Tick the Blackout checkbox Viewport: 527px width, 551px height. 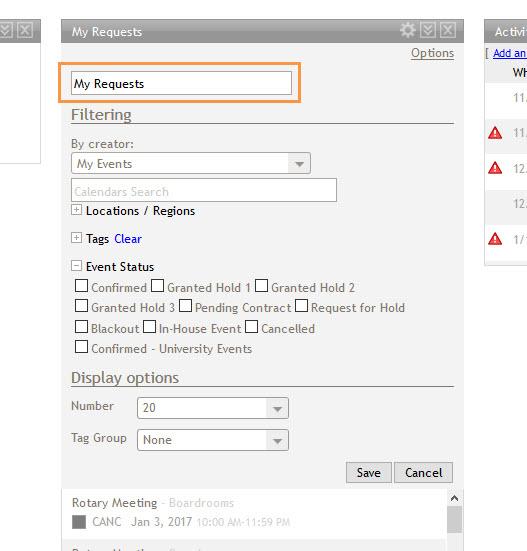(82, 327)
